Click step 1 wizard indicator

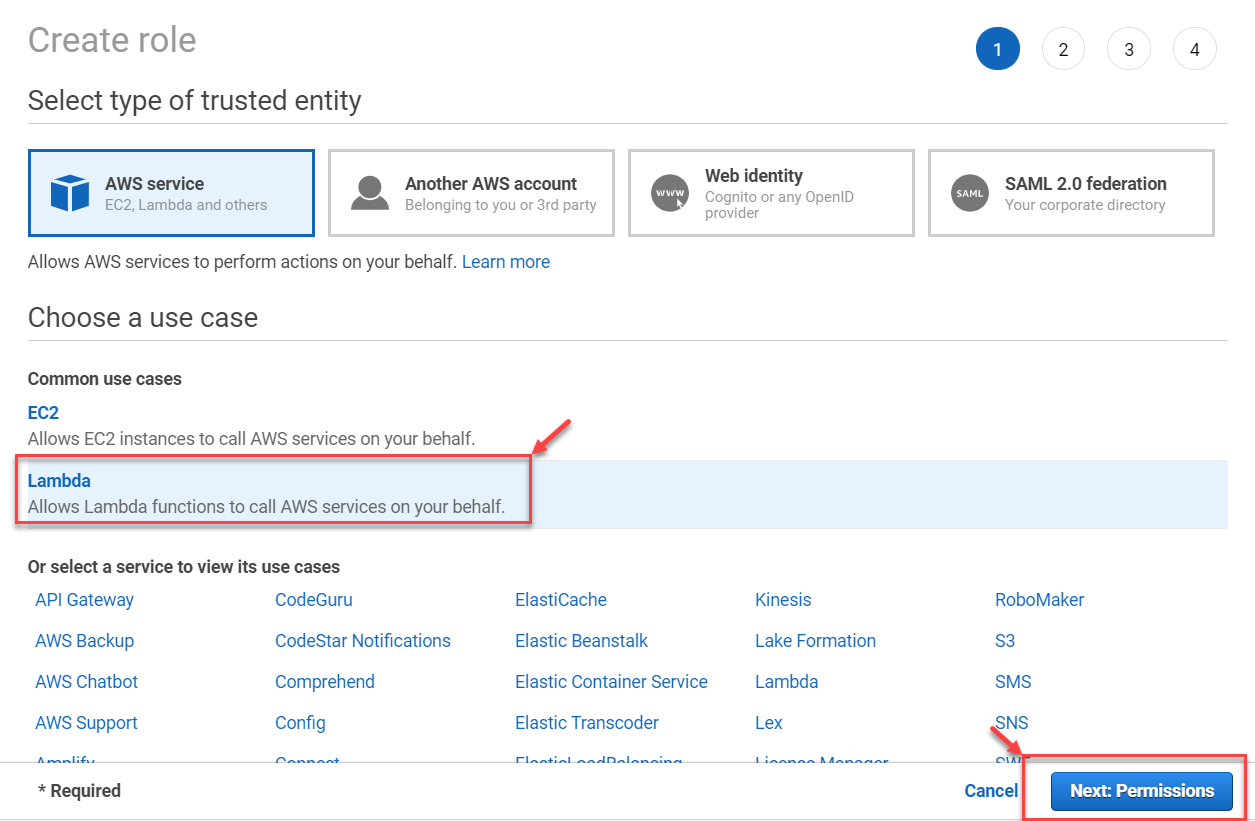click(997, 49)
